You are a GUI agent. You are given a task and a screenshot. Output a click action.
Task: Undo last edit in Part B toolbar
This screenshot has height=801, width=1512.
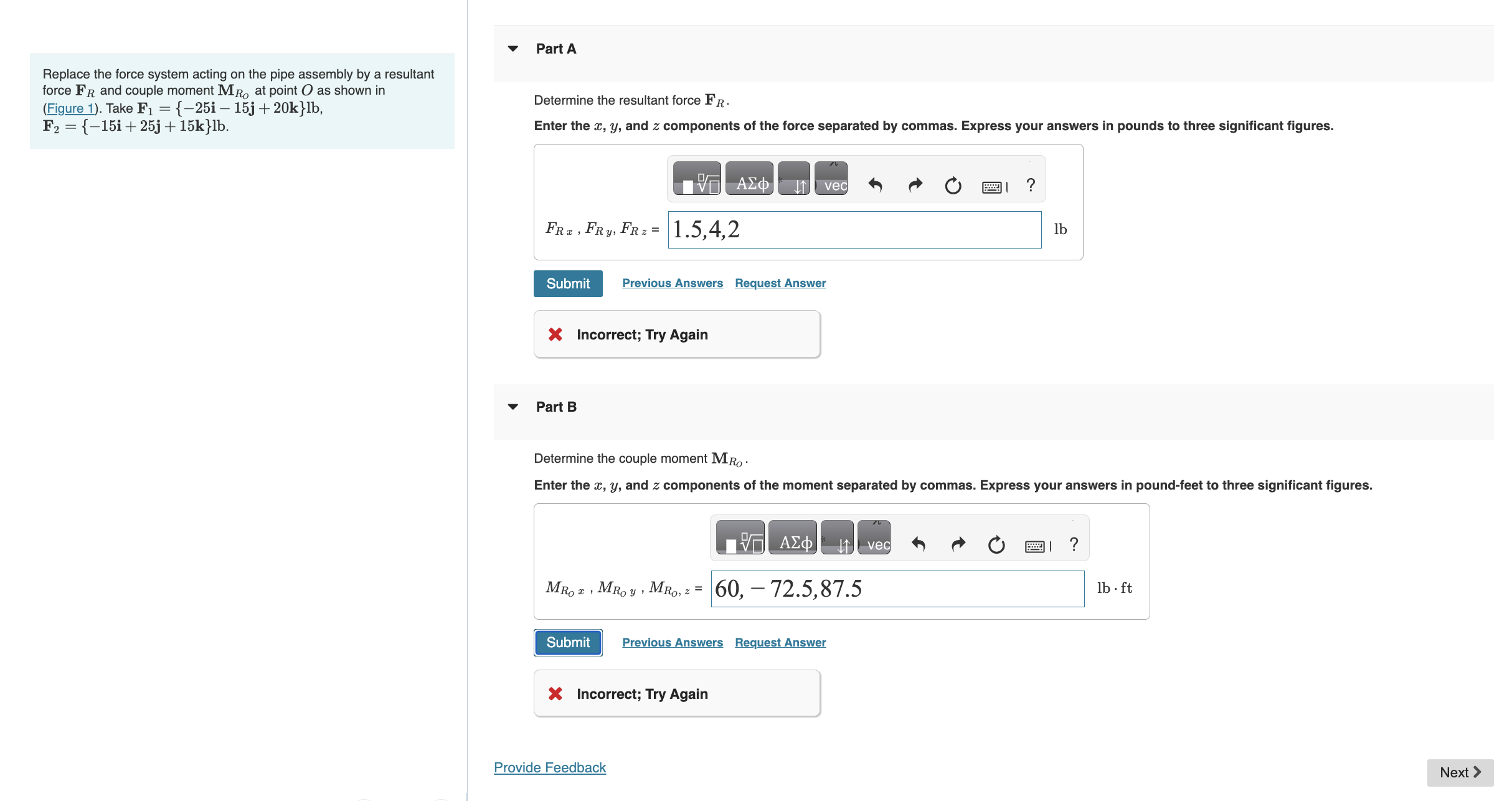(x=918, y=544)
